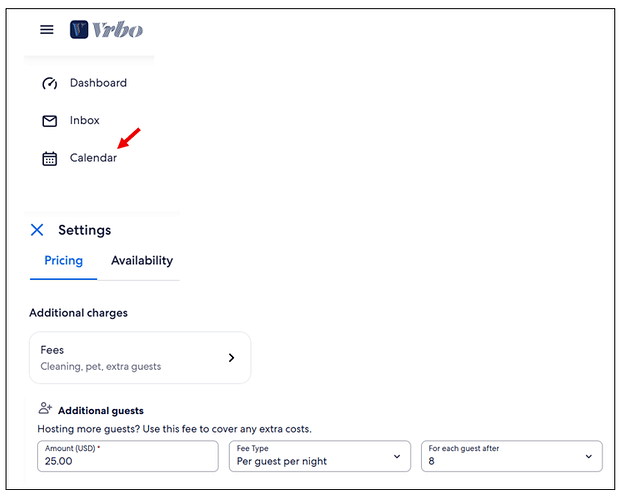
Task: Close the Settings panel with X
Action: (x=37, y=230)
